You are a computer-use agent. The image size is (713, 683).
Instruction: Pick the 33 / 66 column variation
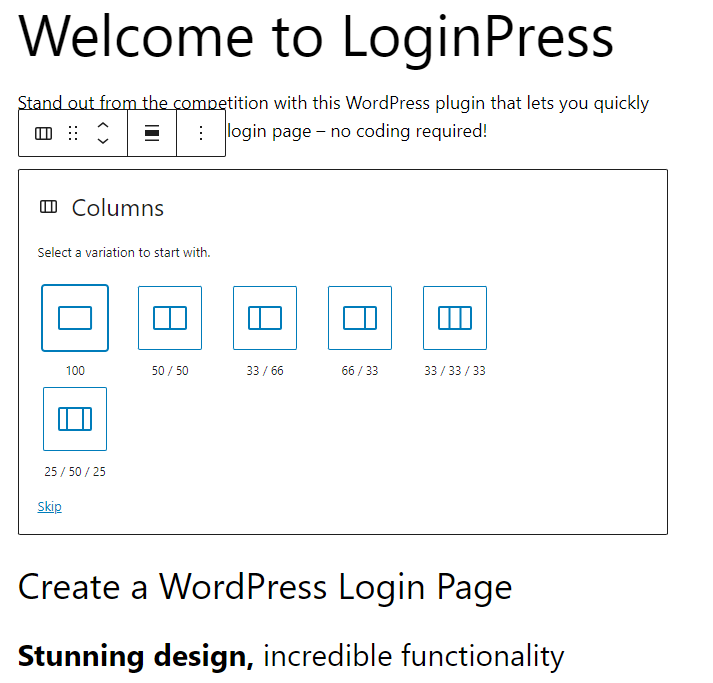tap(265, 318)
